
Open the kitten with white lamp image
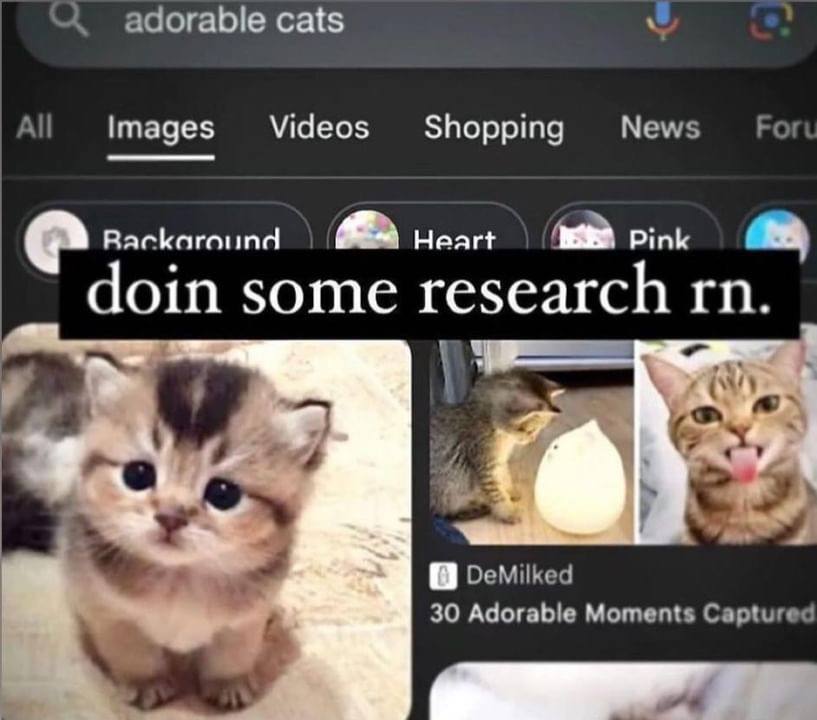532,442
